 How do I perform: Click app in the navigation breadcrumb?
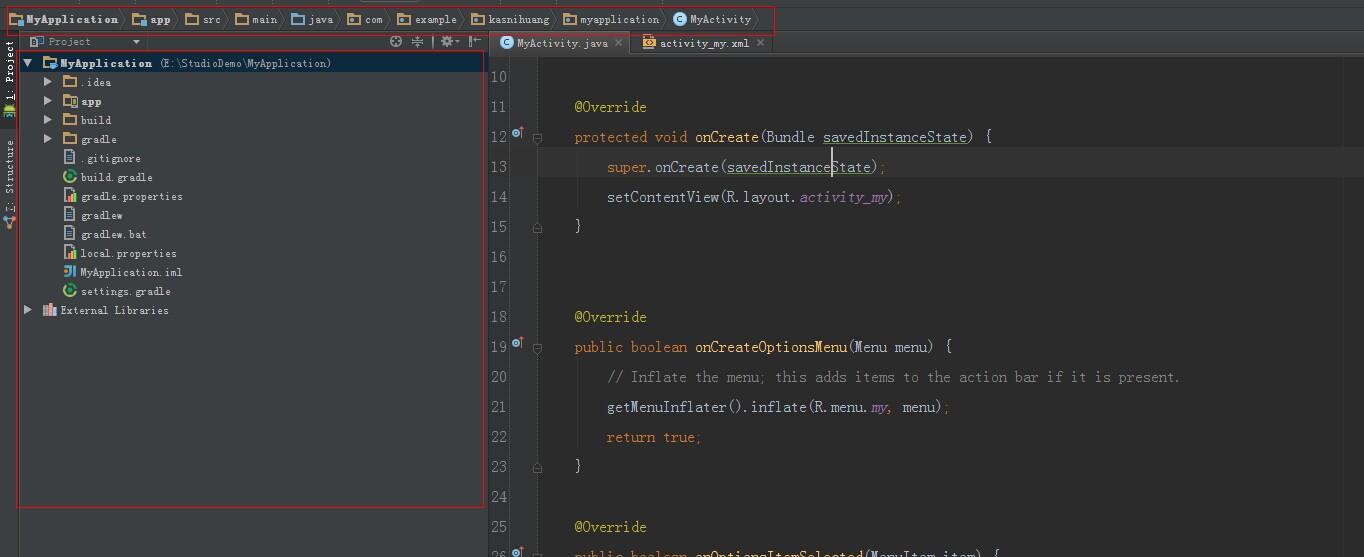coord(152,19)
